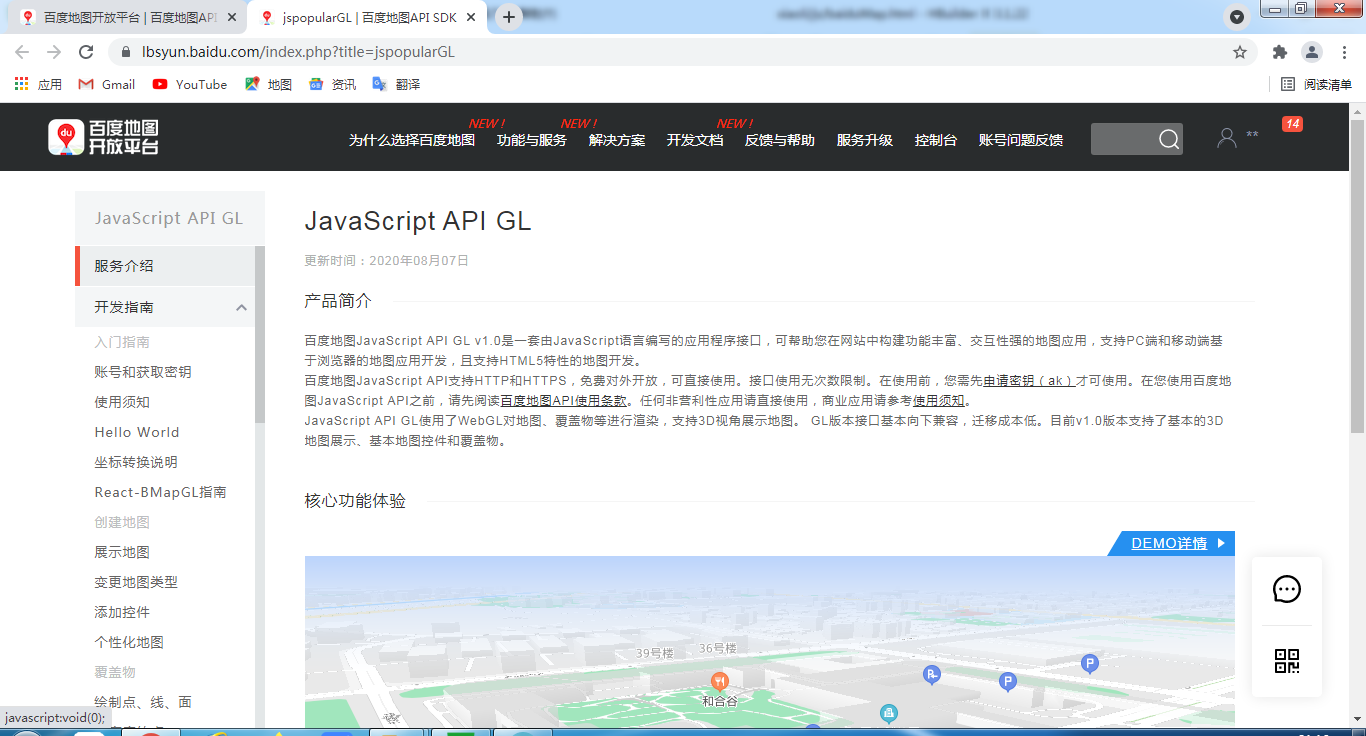Select Hello World in sidebar
Image resolution: width=1366 pixels, height=736 pixels.
137,433
